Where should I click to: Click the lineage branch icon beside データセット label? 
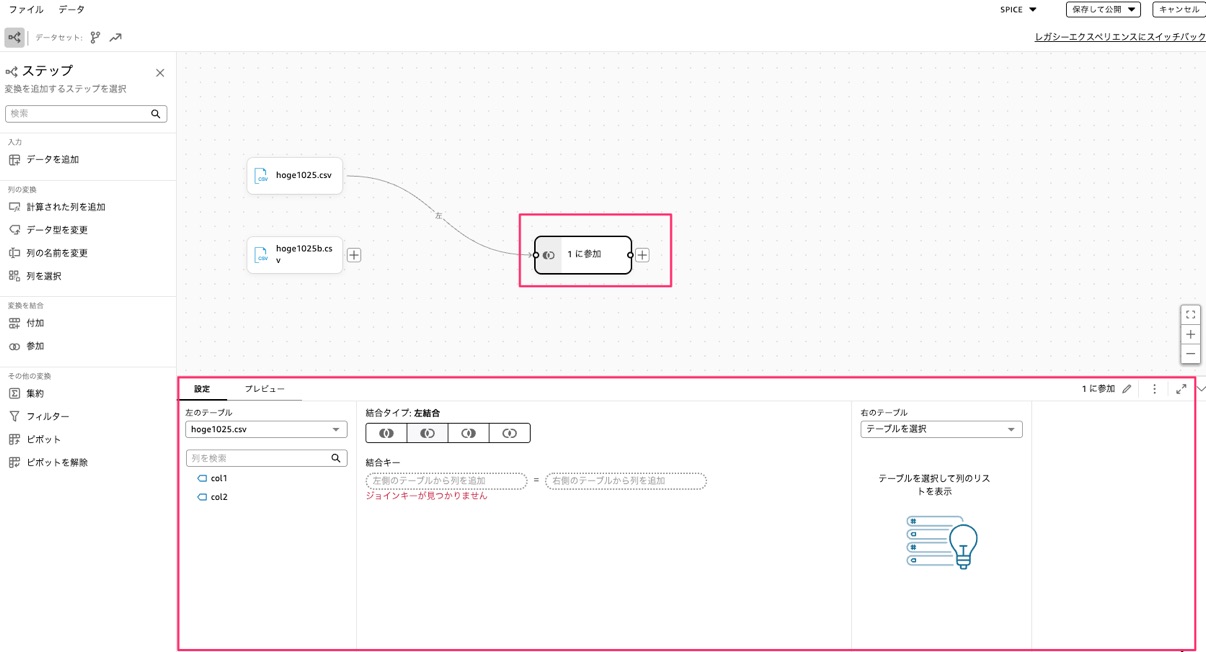point(95,38)
